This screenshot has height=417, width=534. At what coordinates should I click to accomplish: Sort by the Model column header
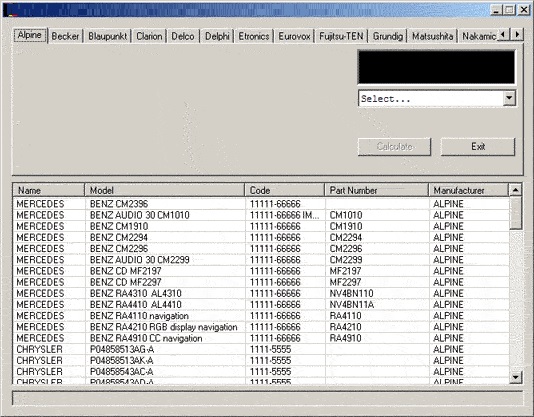[164, 190]
